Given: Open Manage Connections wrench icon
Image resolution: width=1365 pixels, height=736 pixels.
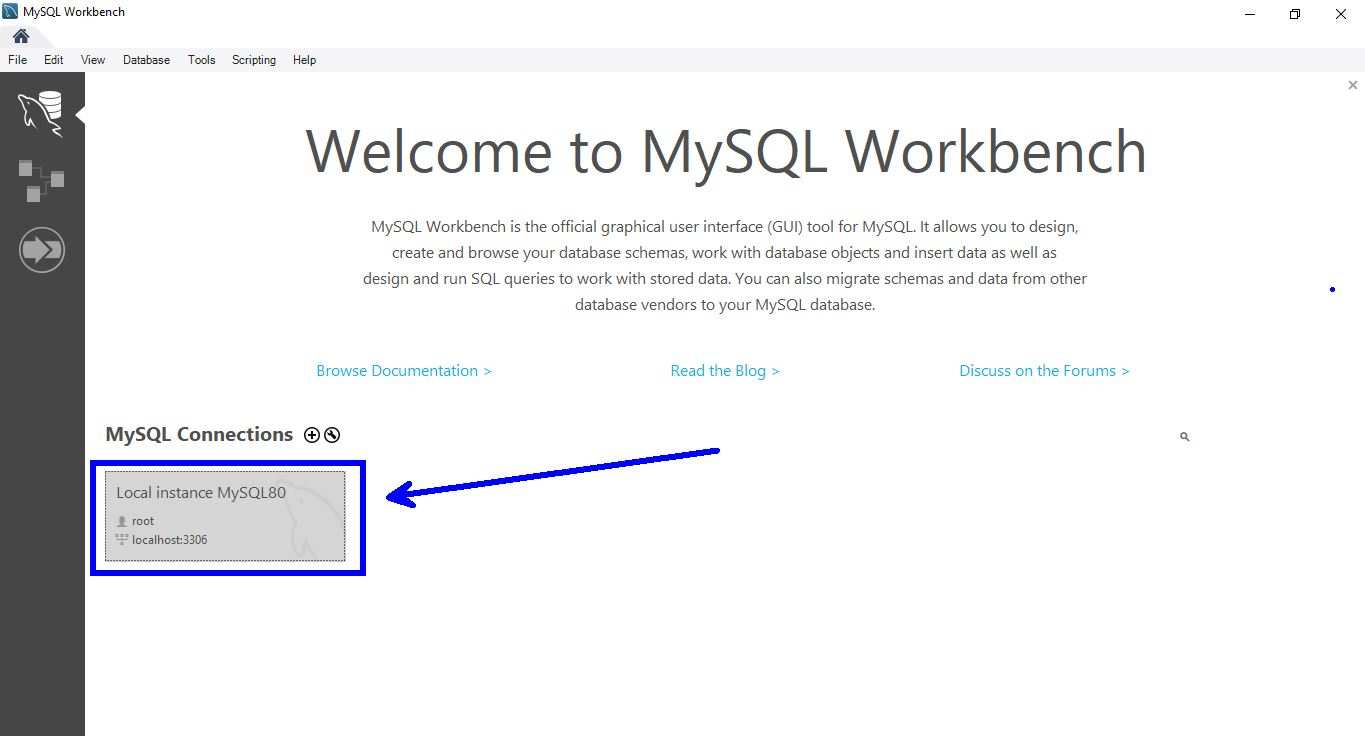Looking at the screenshot, I should (x=332, y=435).
